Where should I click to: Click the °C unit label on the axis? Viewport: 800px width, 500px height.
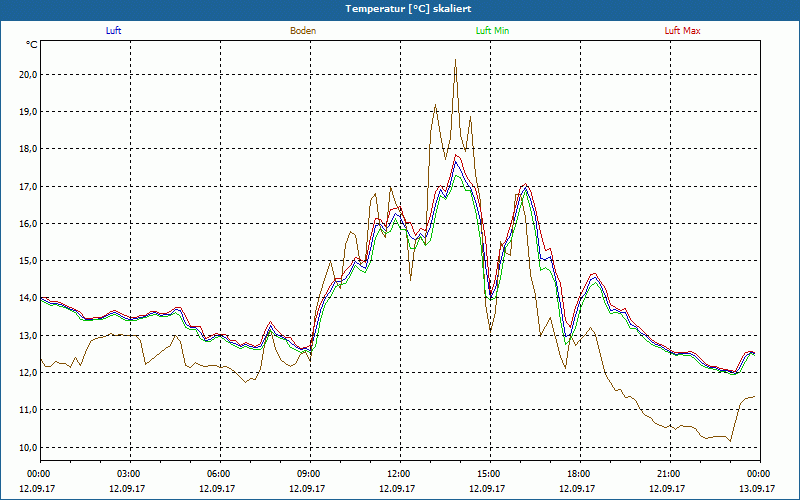(31, 45)
